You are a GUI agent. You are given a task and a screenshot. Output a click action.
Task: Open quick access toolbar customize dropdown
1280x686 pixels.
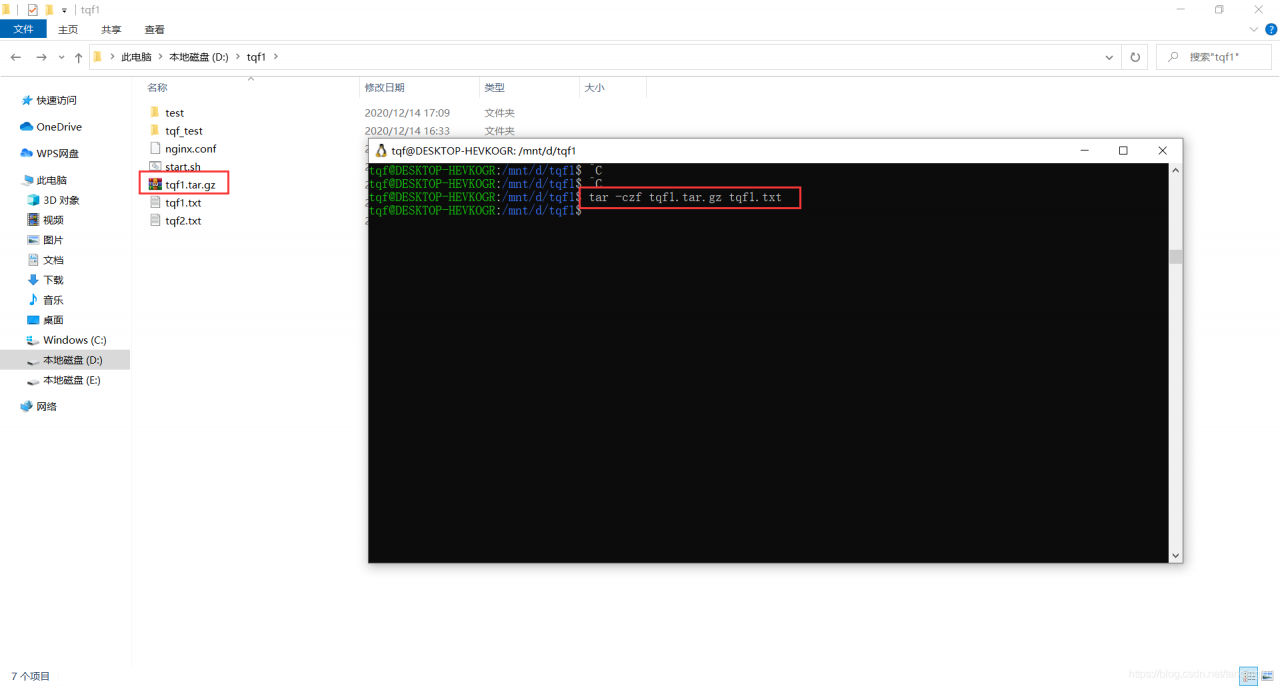64,10
